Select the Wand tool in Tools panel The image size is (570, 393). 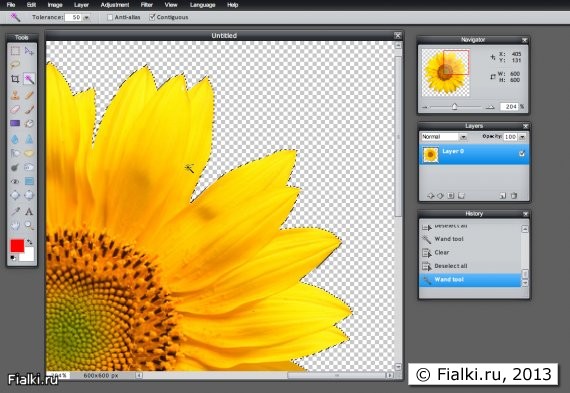(x=29, y=79)
